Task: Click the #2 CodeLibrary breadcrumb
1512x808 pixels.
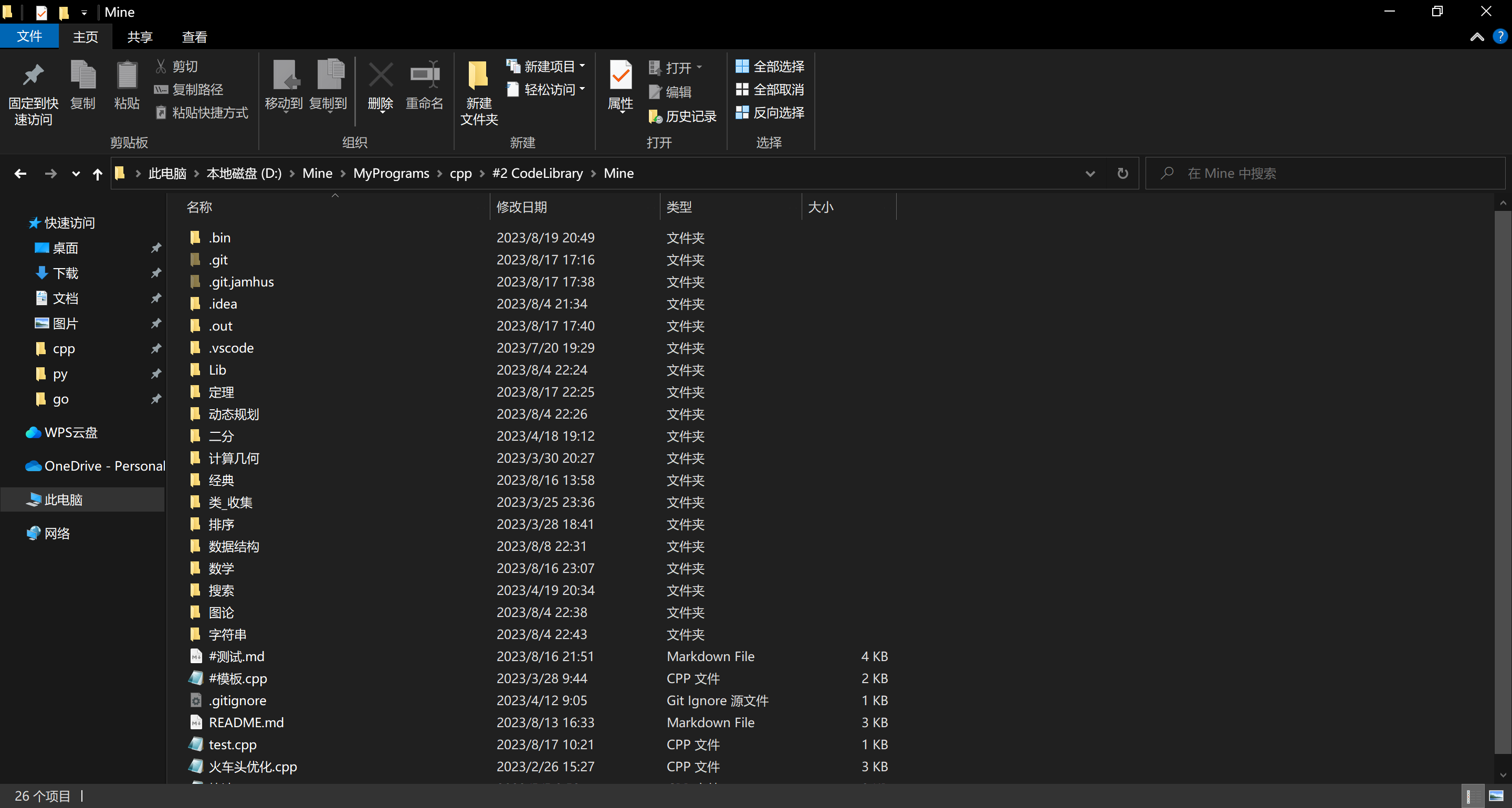Action: pyautogui.click(x=537, y=174)
